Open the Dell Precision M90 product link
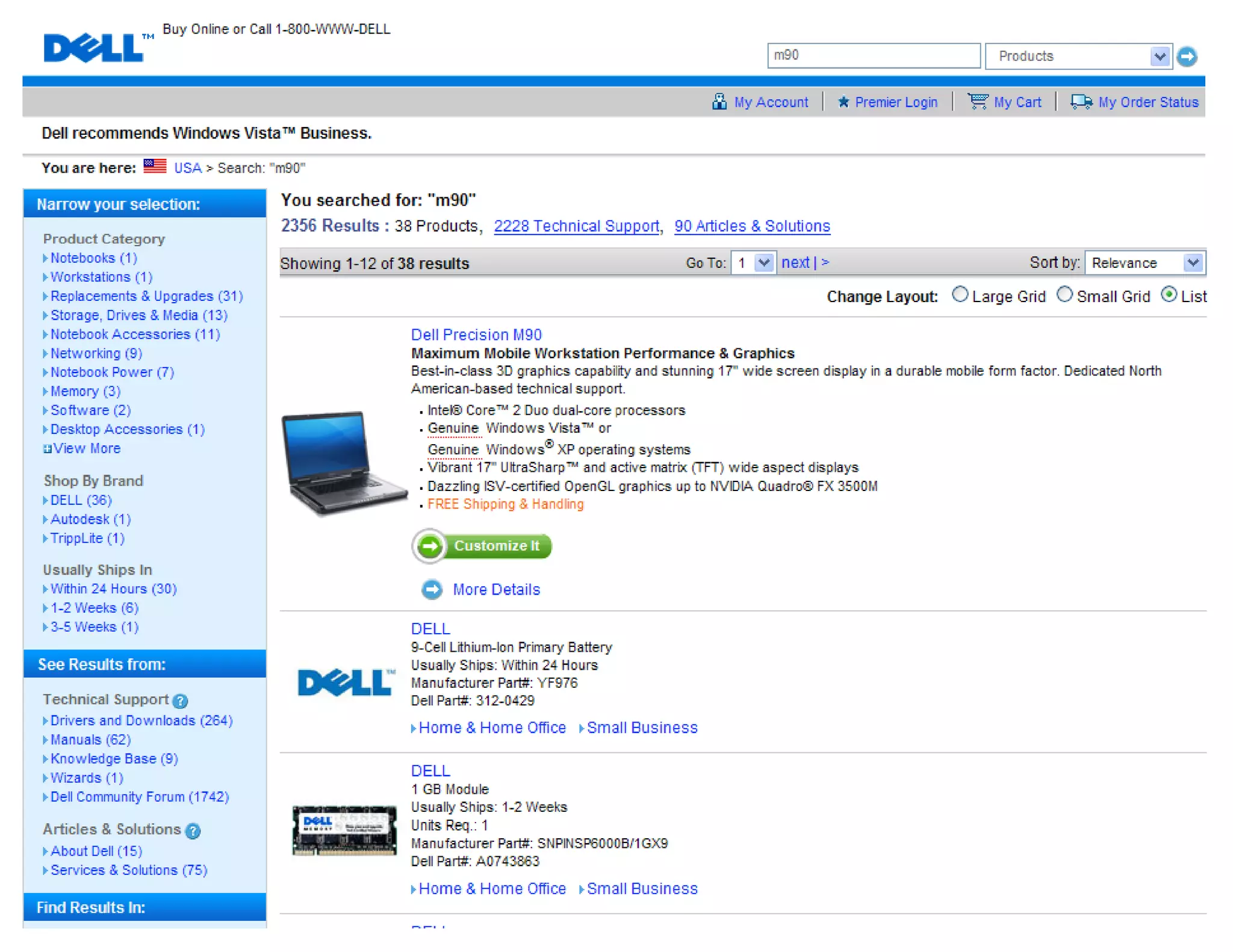Viewport: 1233px width, 952px height. (x=476, y=335)
